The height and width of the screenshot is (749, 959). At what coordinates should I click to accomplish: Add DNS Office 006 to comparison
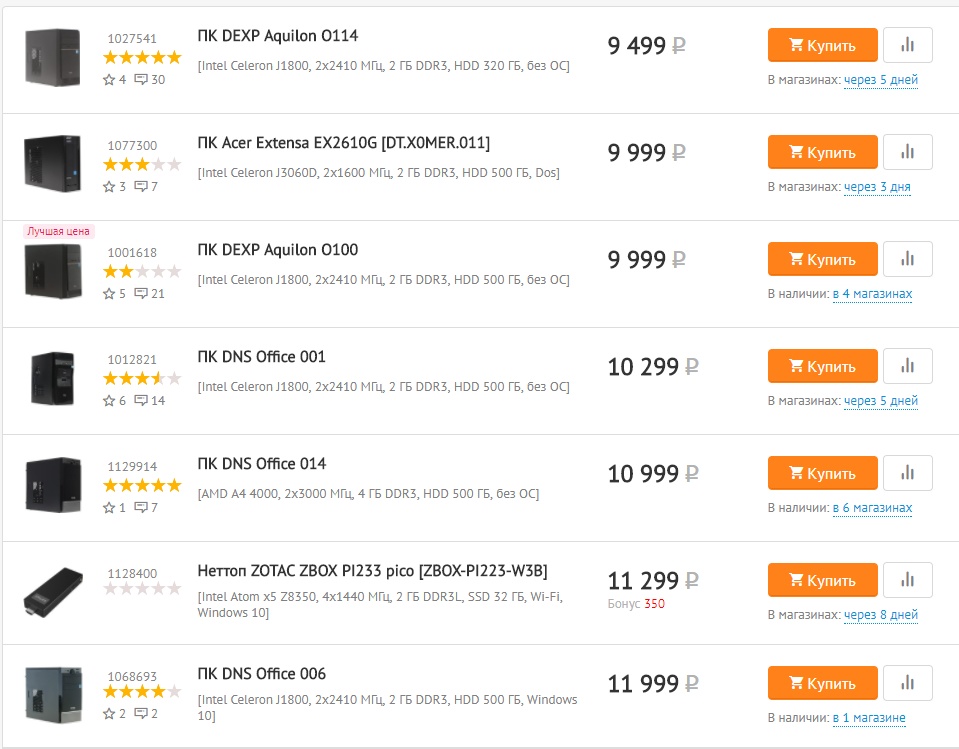(x=908, y=683)
